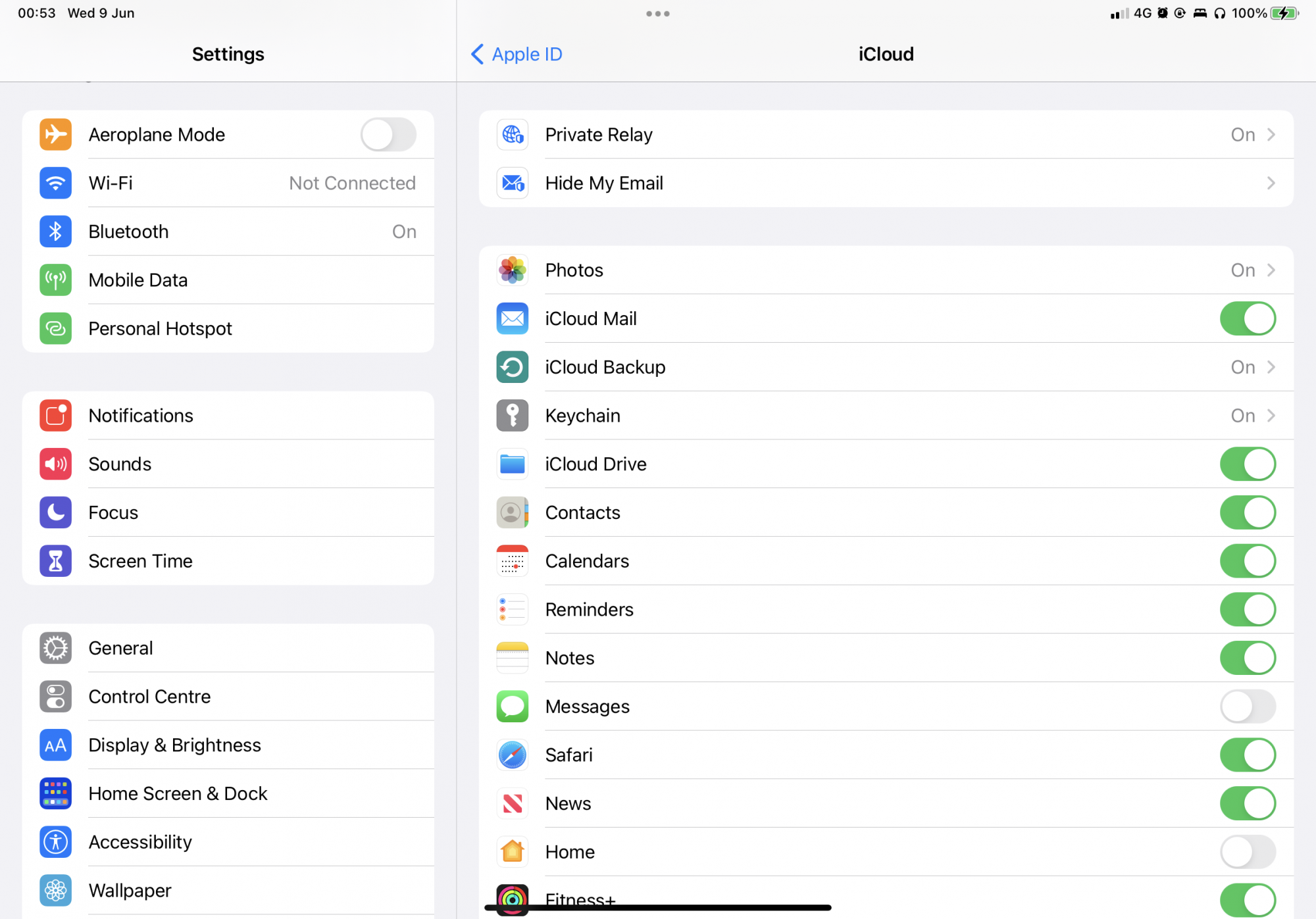
Task: Open Wi-Fi Not Connected row
Action: pyautogui.click(x=228, y=183)
